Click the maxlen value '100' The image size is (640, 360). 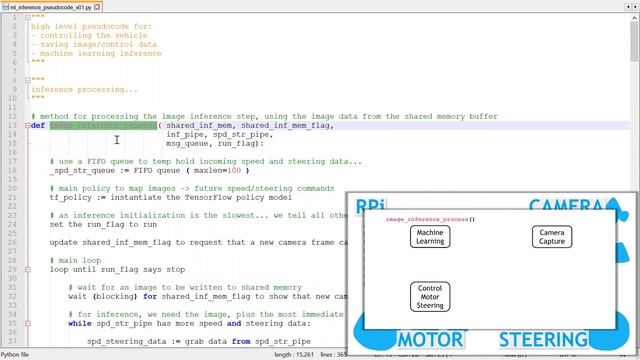[234, 170]
